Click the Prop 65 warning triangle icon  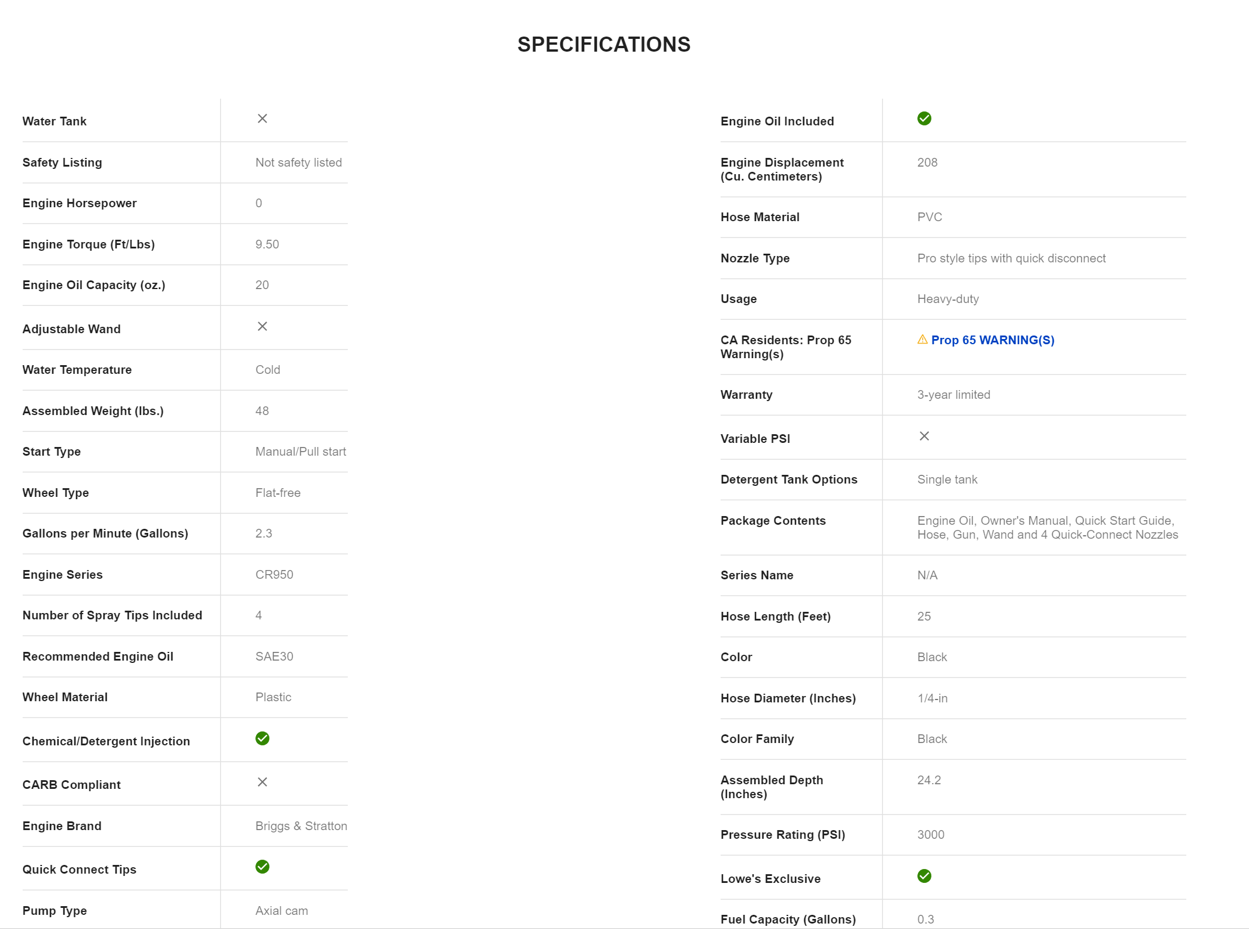(x=922, y=340)
